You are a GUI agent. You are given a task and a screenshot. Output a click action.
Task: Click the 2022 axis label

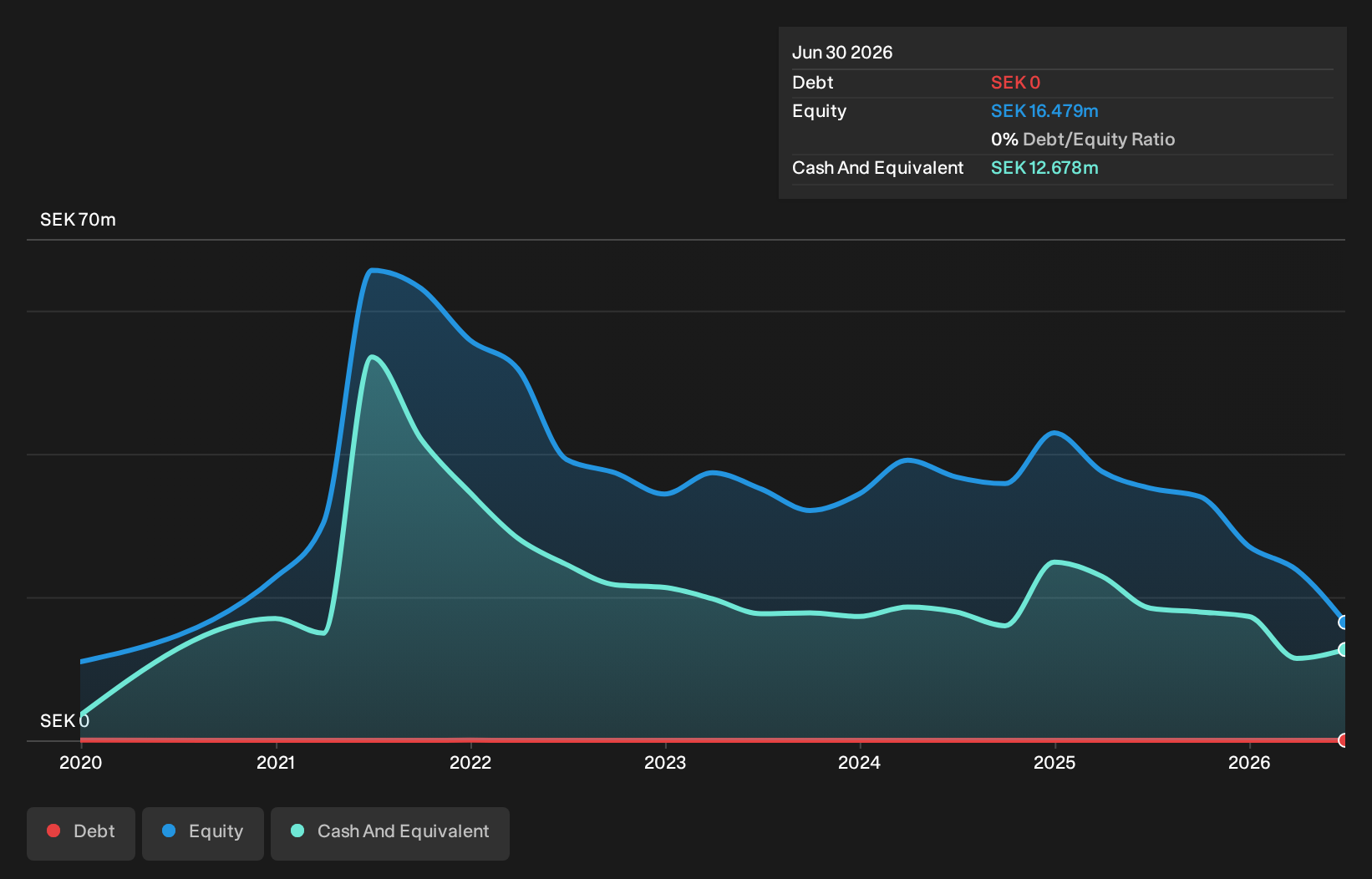pos(470,763)
